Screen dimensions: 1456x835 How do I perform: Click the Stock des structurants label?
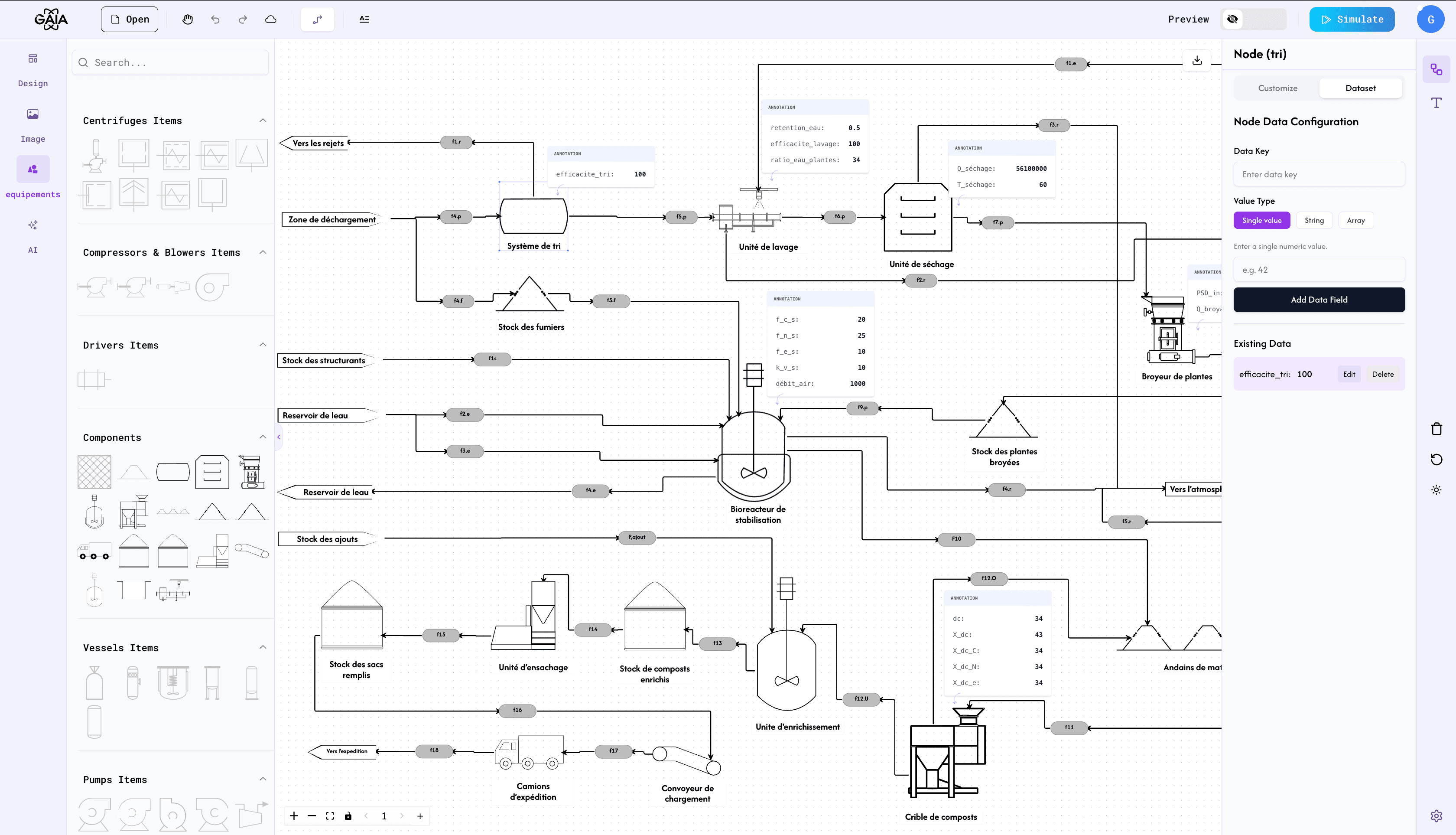[x=323, y=361]
